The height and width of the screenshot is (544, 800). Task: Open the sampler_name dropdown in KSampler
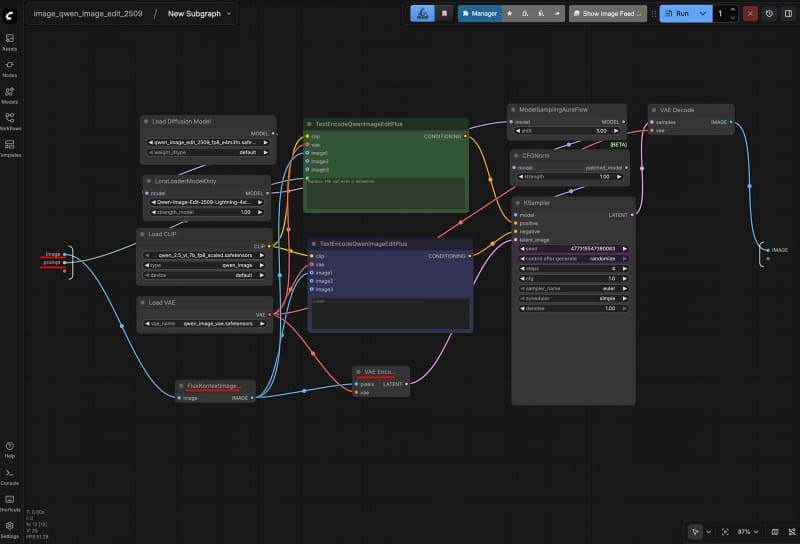(x=573, y=288)
